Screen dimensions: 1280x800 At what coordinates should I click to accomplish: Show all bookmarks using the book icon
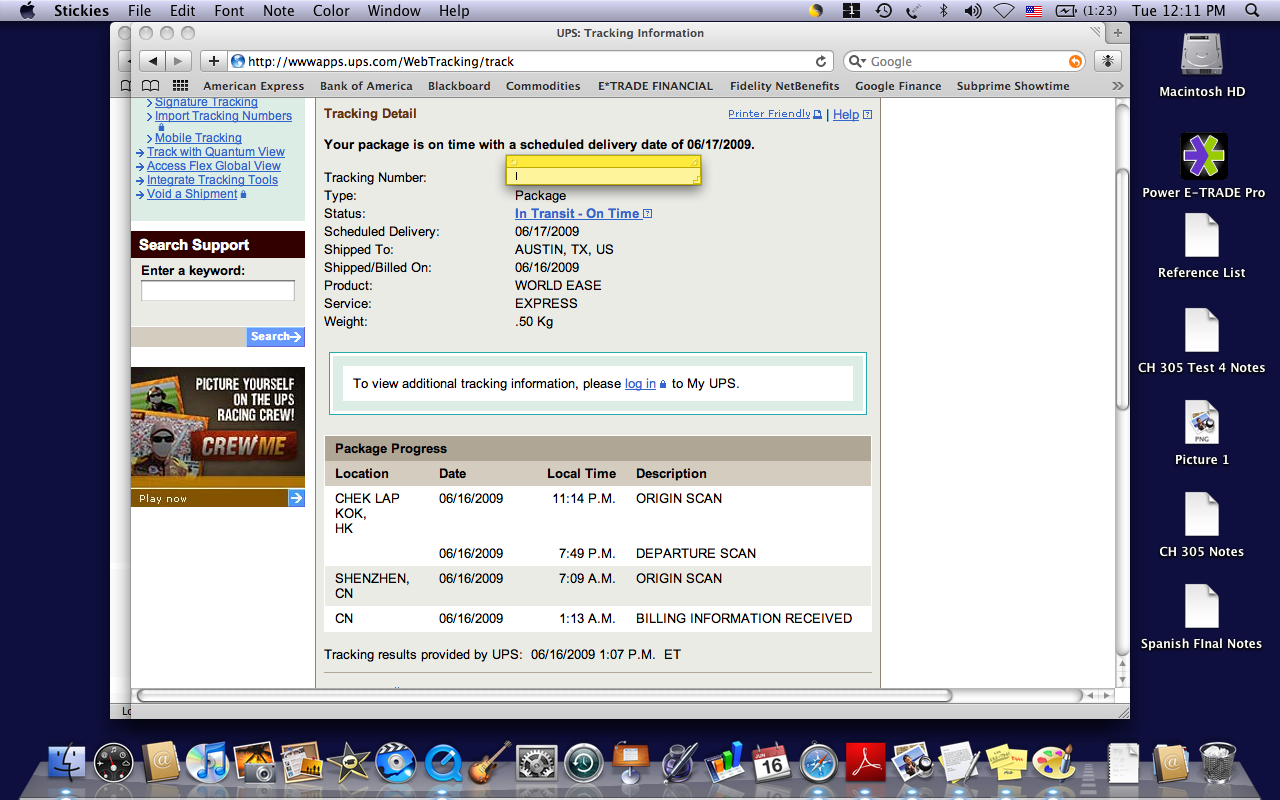[150, 86]
